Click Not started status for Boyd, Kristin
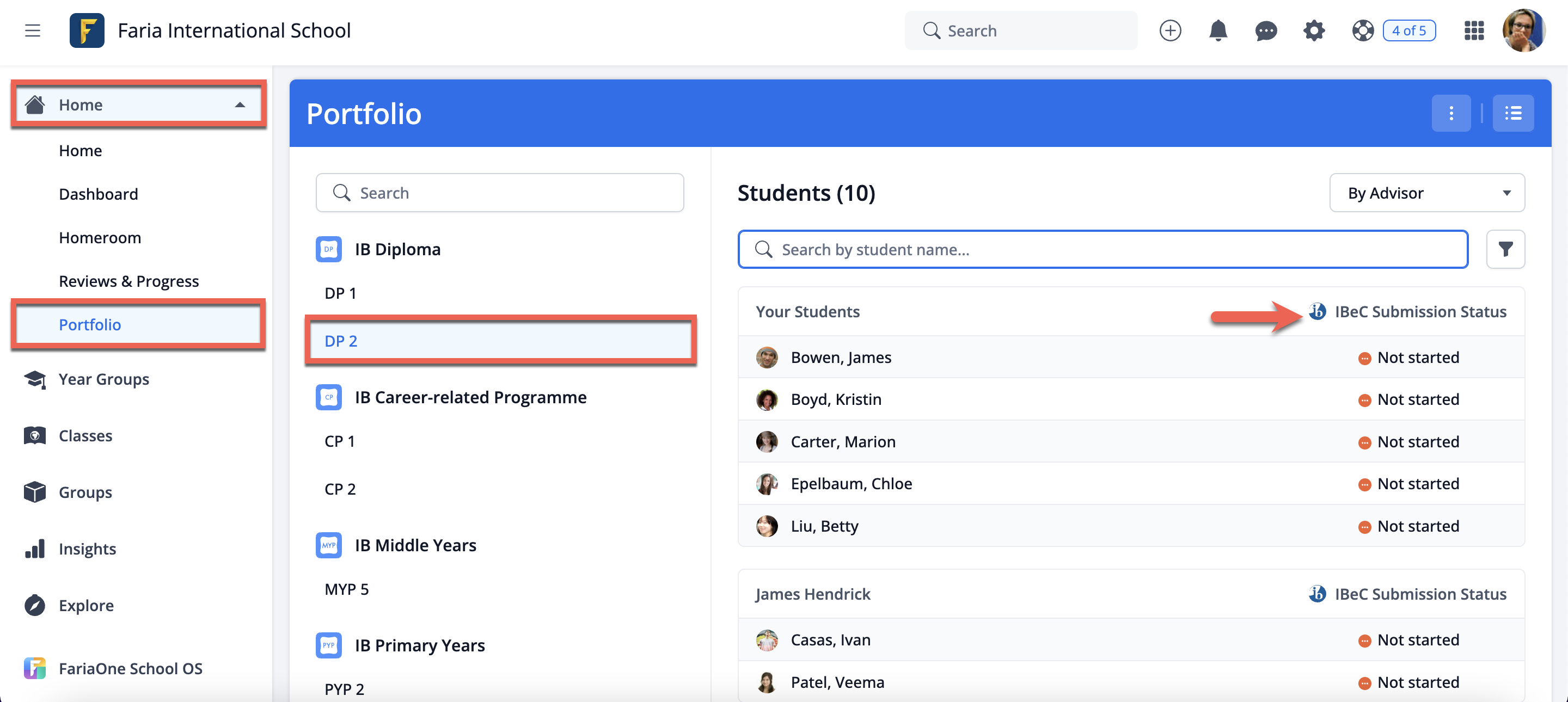This screenshot has width=1568, height=702. pos(1408,399)
